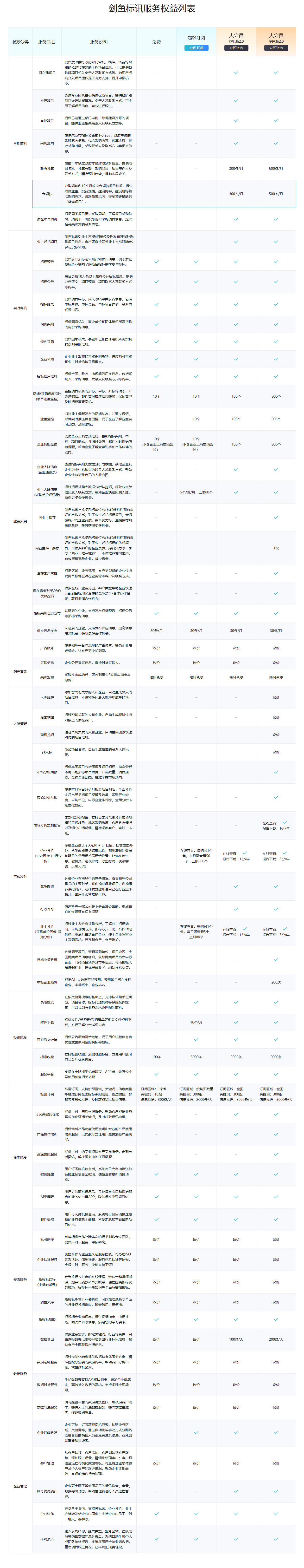Click the 招标公告 service item label
304x1568 pixels.
point(47,282)
